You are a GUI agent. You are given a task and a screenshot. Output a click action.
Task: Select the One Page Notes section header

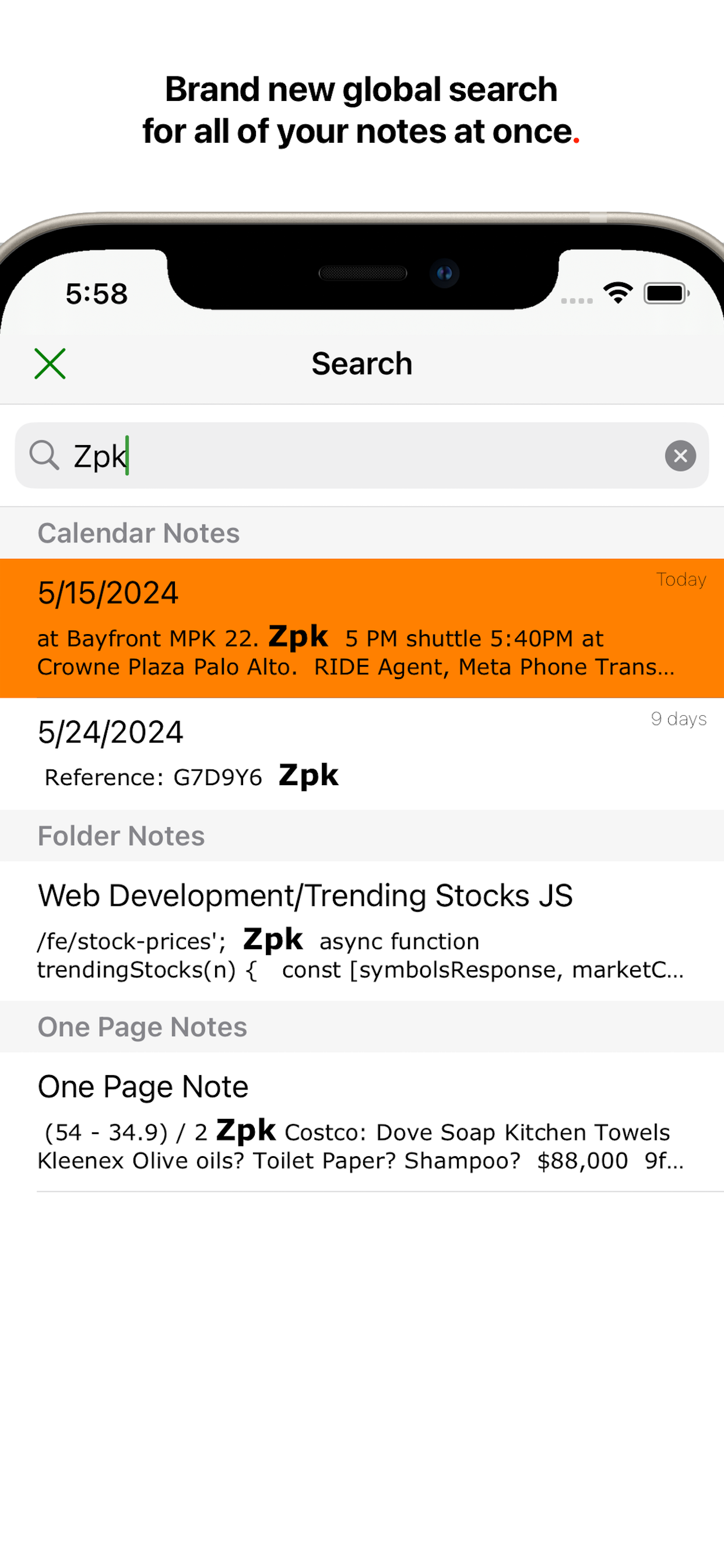point(142,1027)
